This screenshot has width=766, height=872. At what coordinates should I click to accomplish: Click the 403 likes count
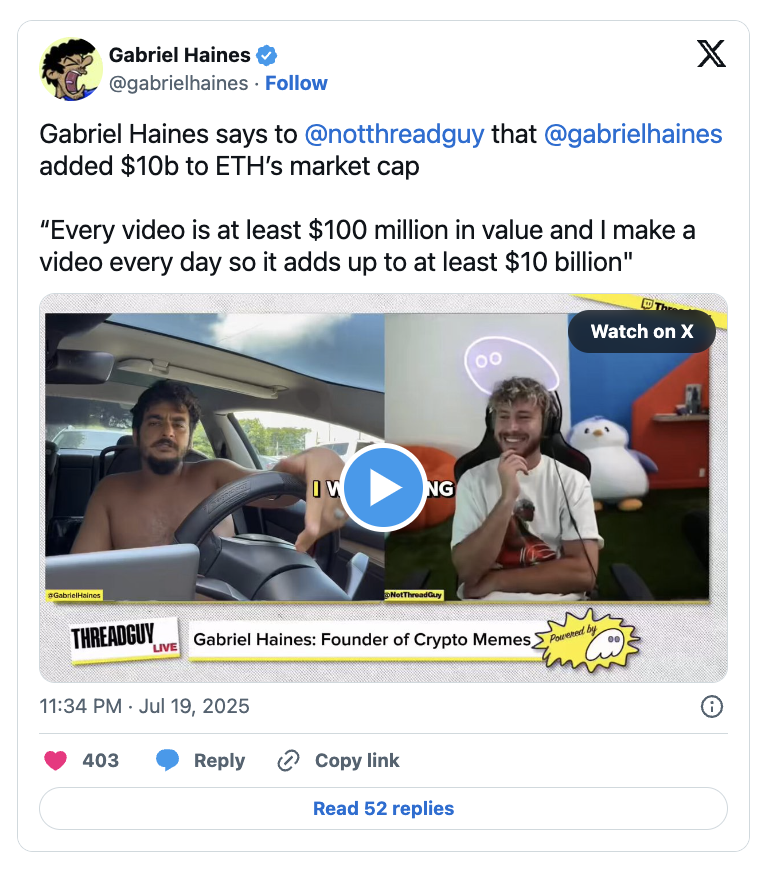[101, 760]
